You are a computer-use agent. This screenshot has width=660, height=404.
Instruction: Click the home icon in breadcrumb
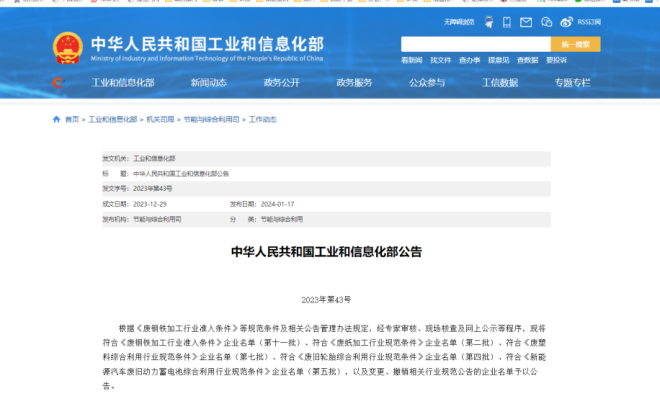[x=56, y=119]
